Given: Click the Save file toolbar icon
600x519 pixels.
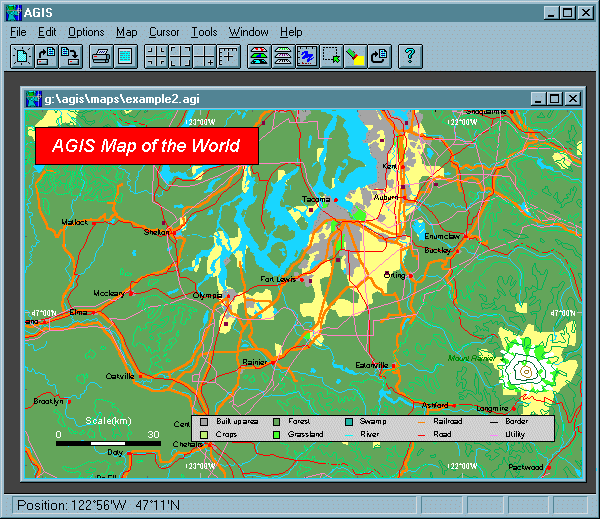Looking at the screenshot, I should 70,56.
